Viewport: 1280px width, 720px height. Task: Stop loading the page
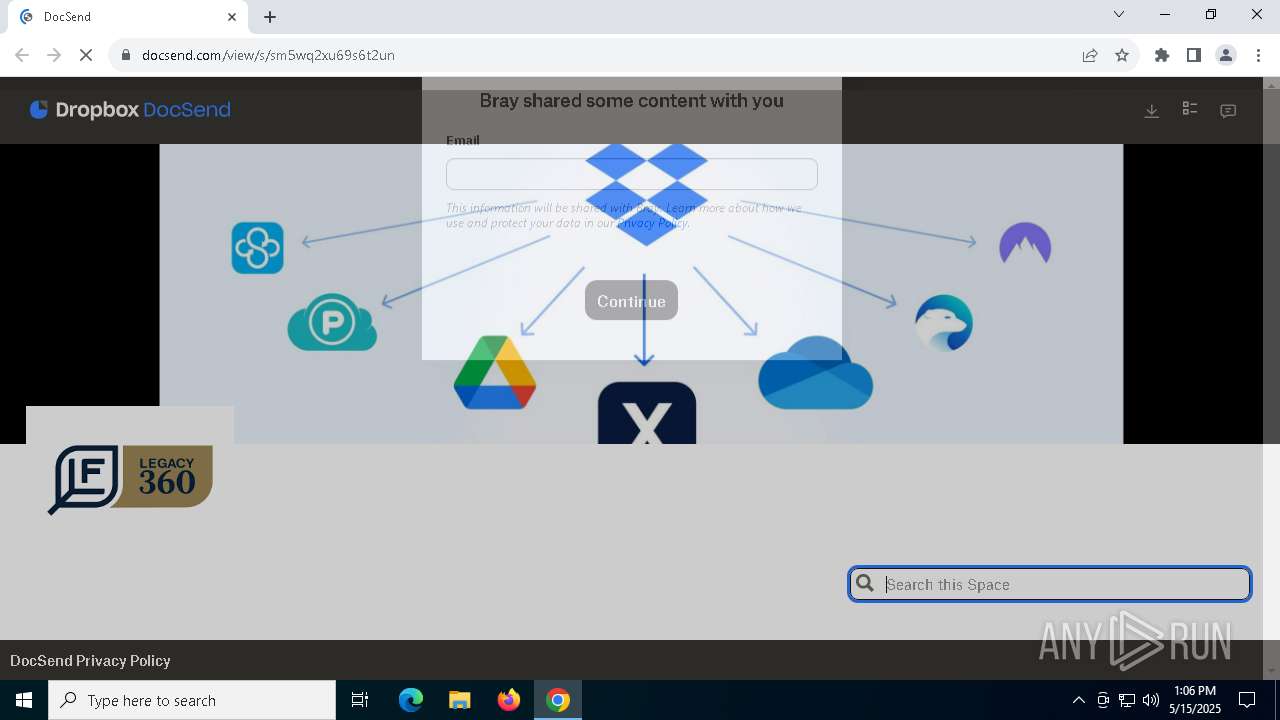click(x=86, y=55)
